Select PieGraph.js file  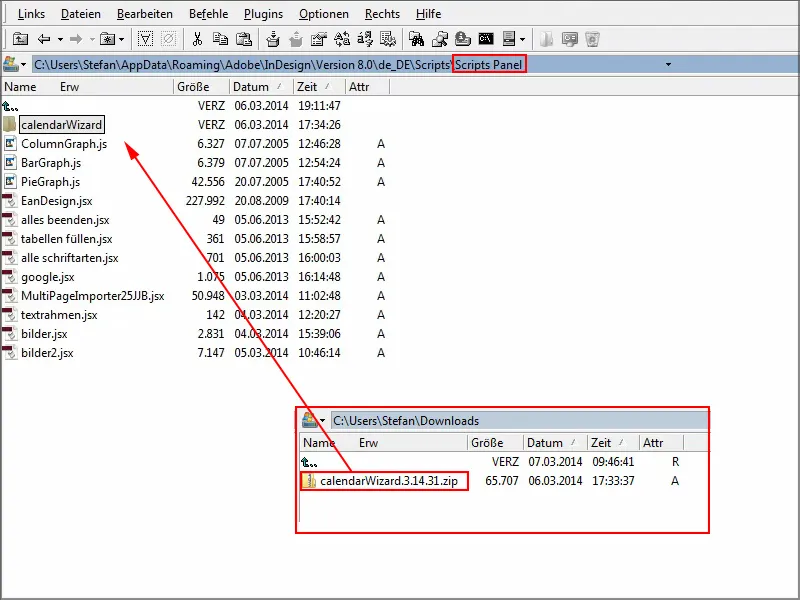pyautogui.click(x=51, y=182)
